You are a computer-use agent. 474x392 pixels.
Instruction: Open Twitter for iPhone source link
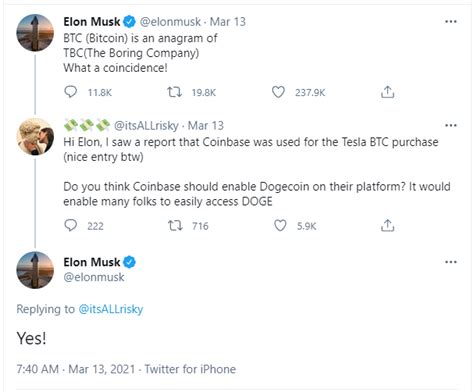190,369
